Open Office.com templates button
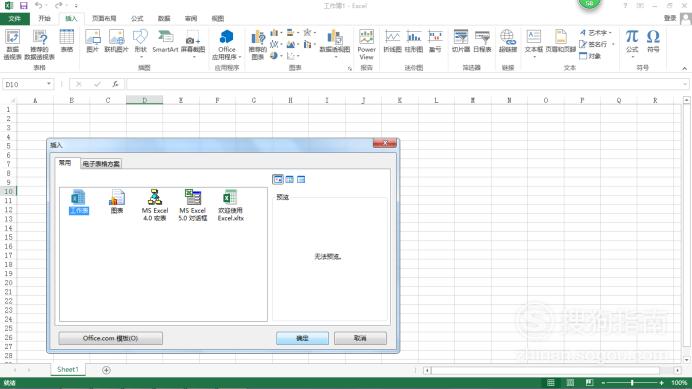The width and height of the screenshot is (692, 389). (x=110, y=338)
